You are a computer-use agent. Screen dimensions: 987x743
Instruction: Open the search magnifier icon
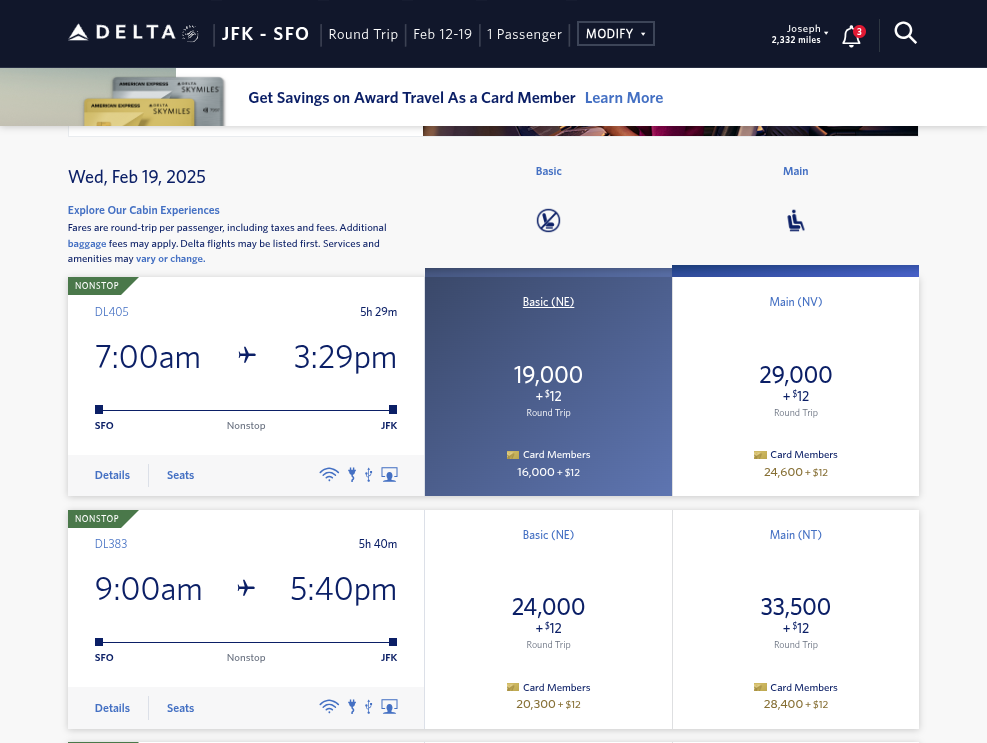coord(905,33)
